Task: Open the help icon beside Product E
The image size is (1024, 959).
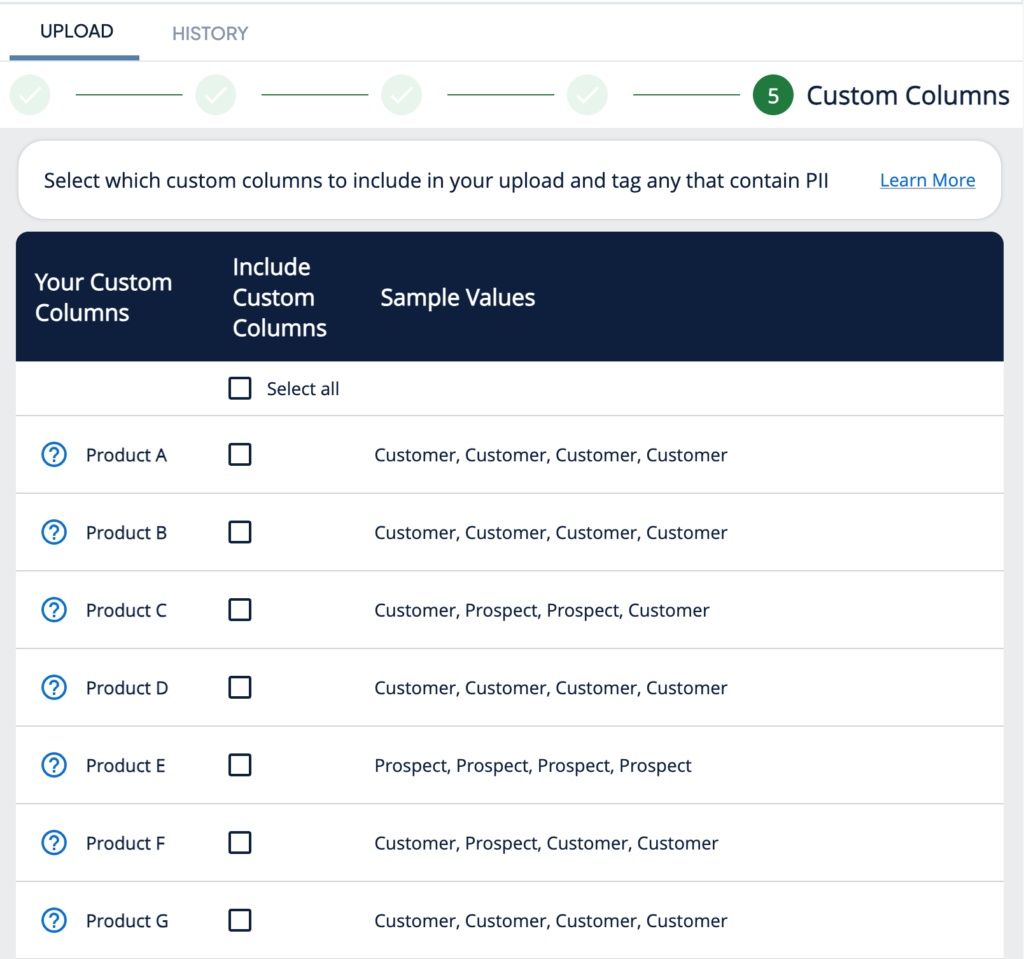Action: click(x=54, y=765)
